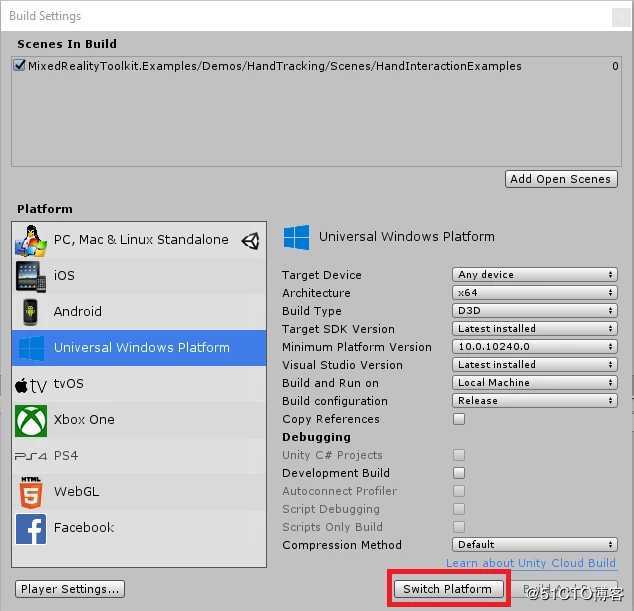Select PC, Mac & Linux Standalone platform
The height and width of the screenshot is (611, 634).
pos(139,240)
